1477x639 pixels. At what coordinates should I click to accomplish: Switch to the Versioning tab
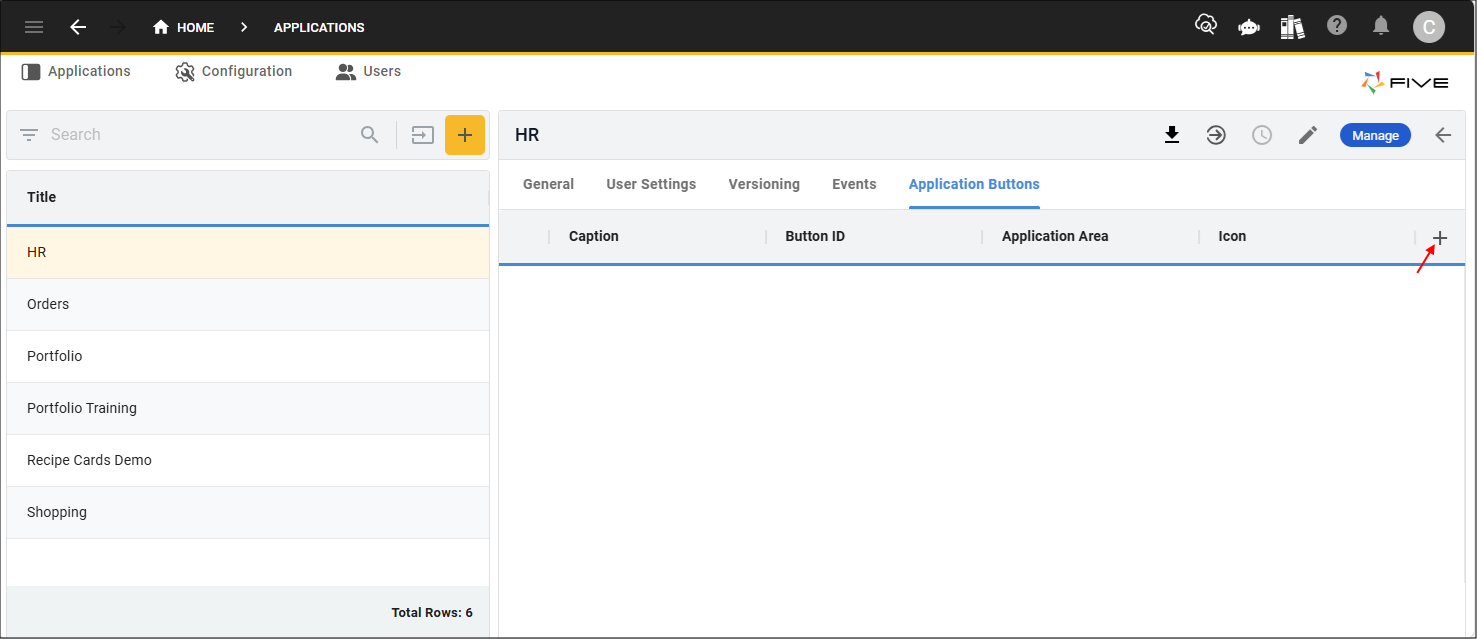tap(763, 184)
